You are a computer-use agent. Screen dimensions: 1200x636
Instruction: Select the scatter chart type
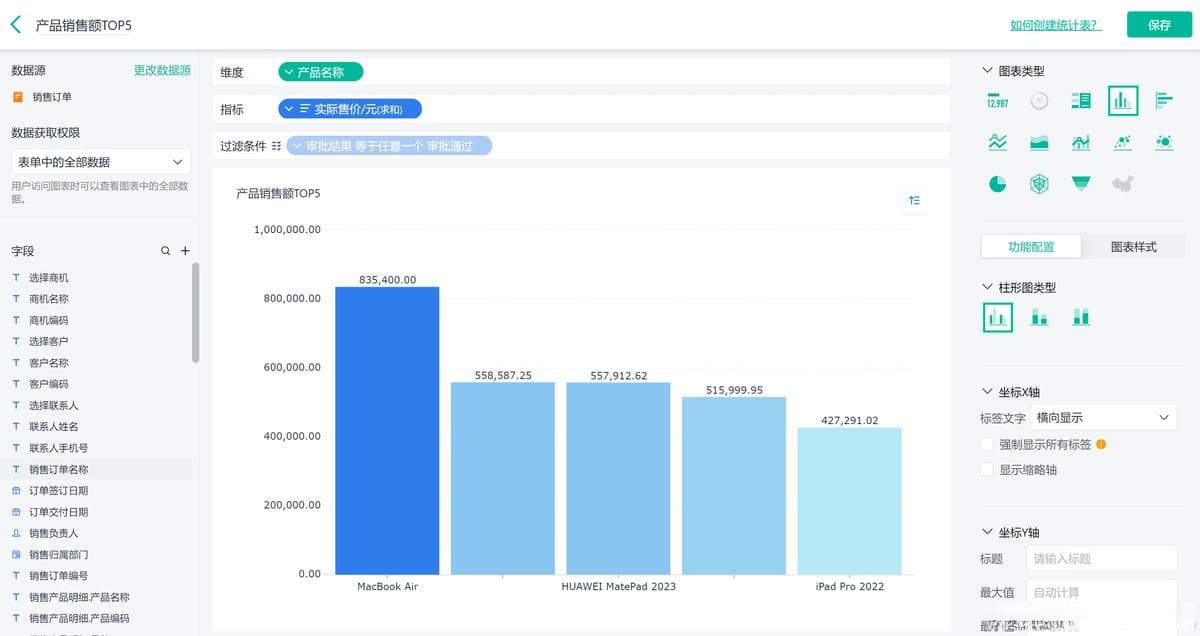1123,142
